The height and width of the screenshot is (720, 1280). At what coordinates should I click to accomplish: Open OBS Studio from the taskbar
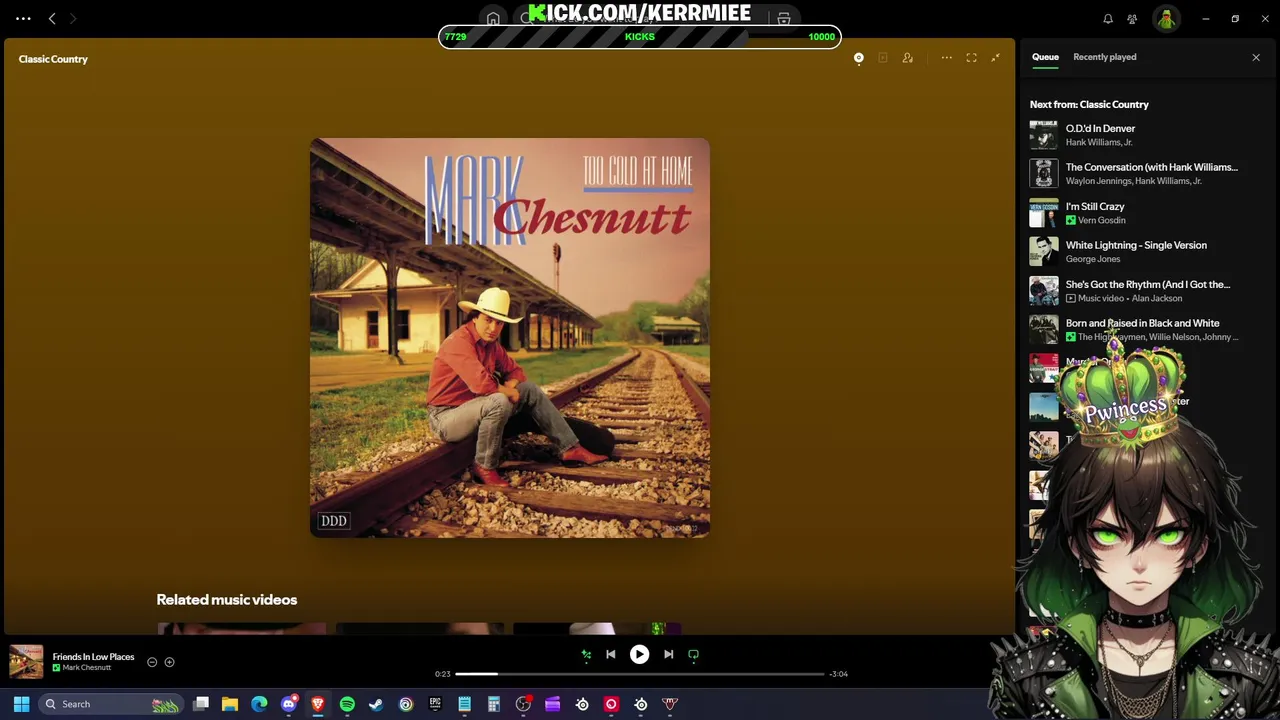pos(523,704)
